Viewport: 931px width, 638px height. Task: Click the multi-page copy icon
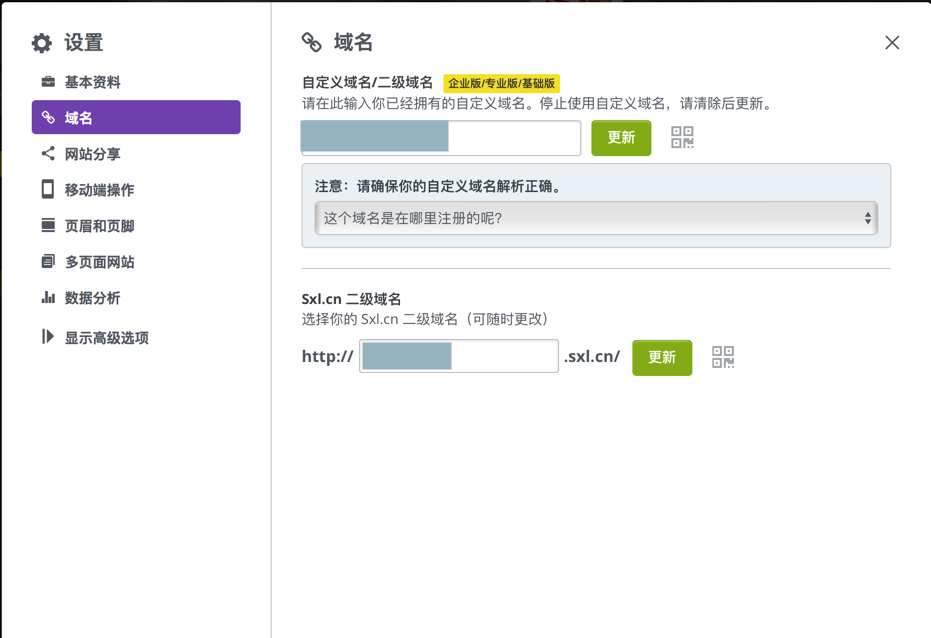point(48,262)
